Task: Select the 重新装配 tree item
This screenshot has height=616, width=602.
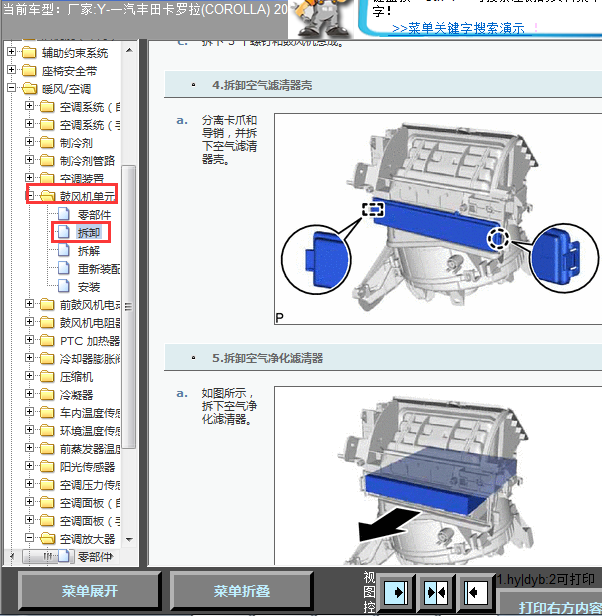Action: [x=99, y=269]
